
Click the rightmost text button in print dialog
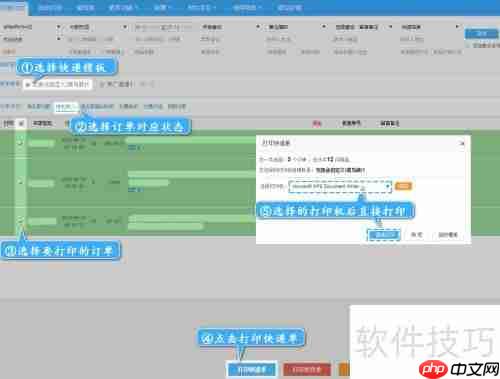tap(448, 235)
